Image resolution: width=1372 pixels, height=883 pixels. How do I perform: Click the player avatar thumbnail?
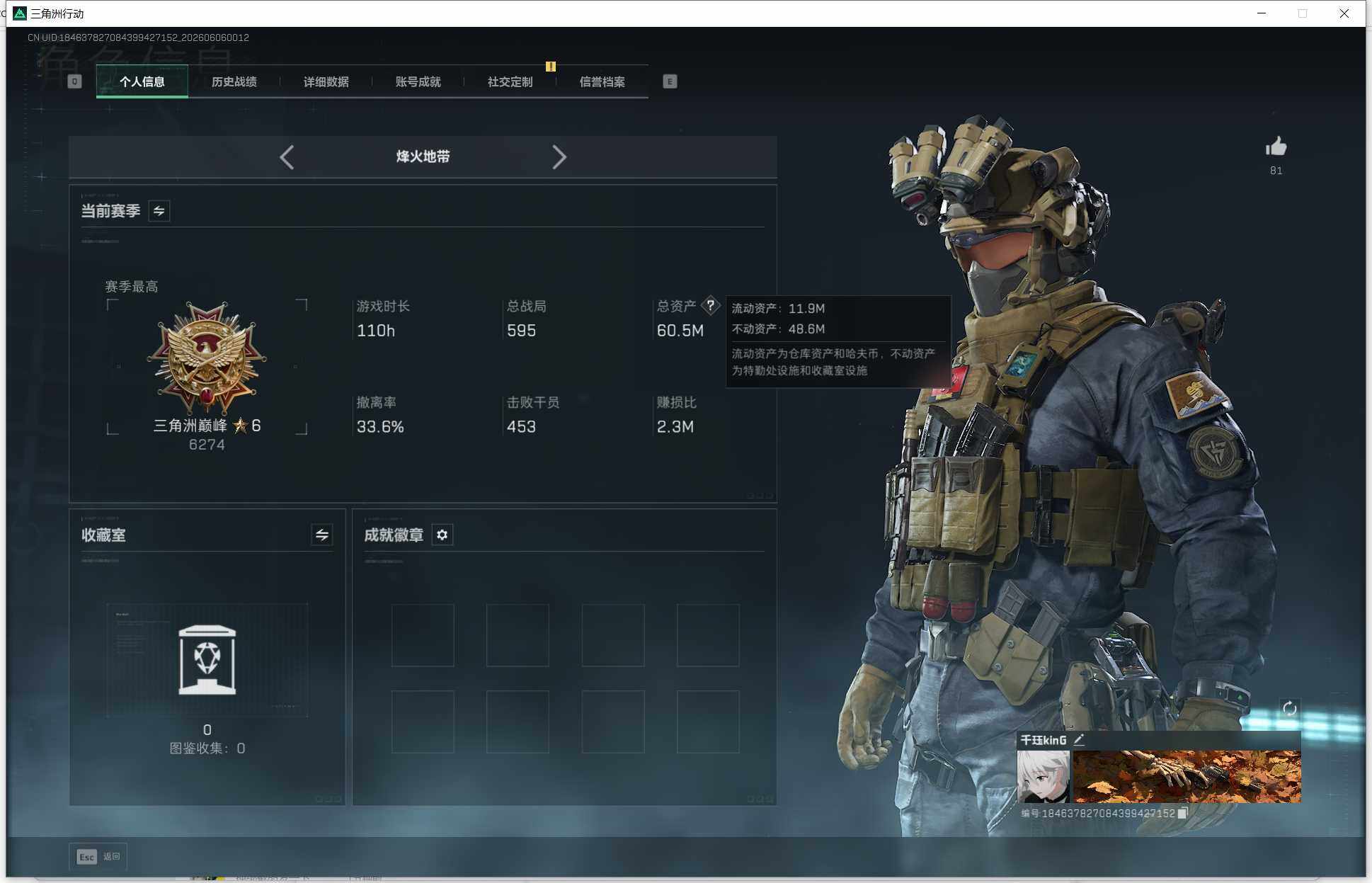pos(1043,777)
